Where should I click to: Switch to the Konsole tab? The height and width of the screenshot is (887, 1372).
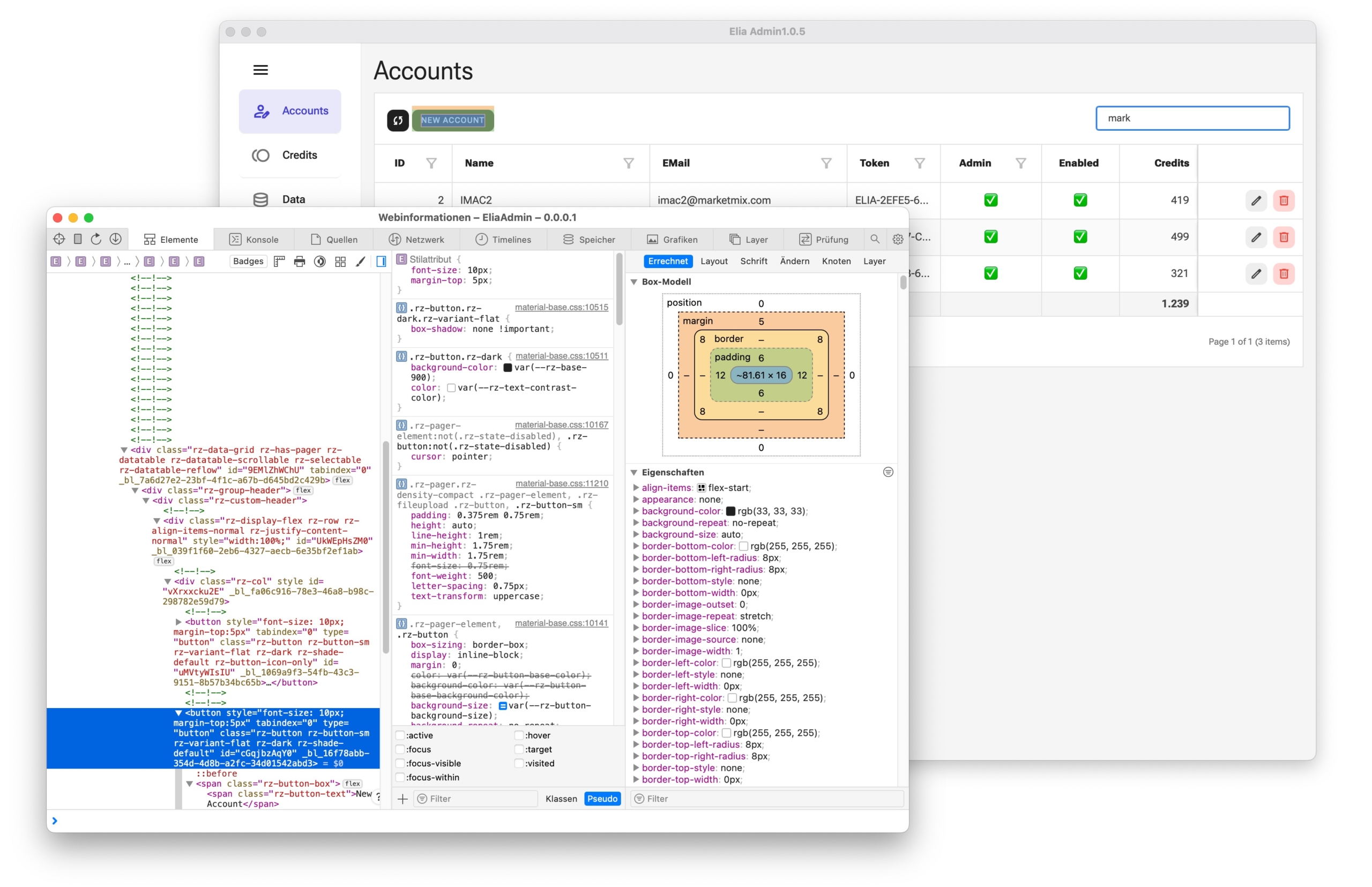point(254,239)
